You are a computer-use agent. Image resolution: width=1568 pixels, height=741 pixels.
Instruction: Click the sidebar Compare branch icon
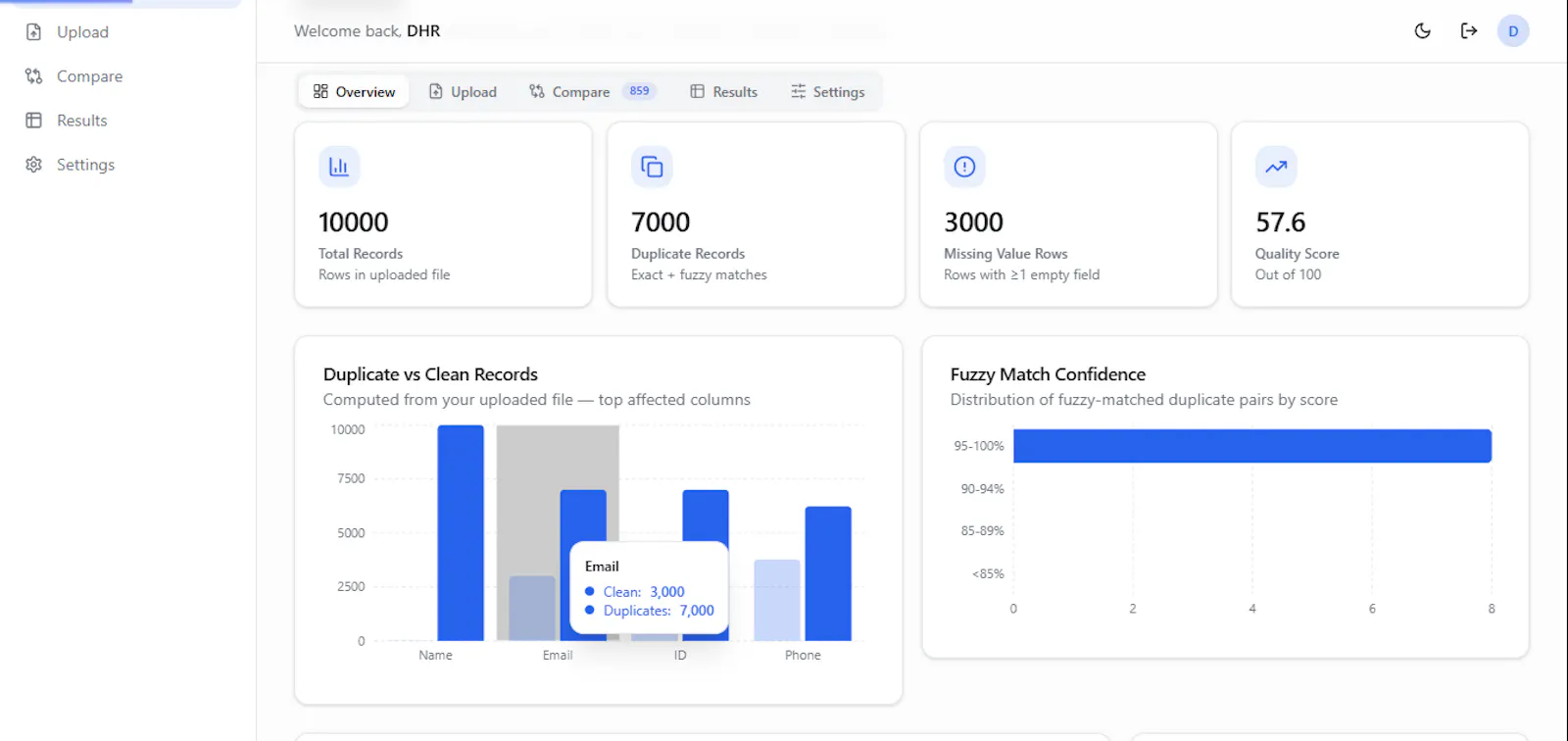[x=33, y=76]
